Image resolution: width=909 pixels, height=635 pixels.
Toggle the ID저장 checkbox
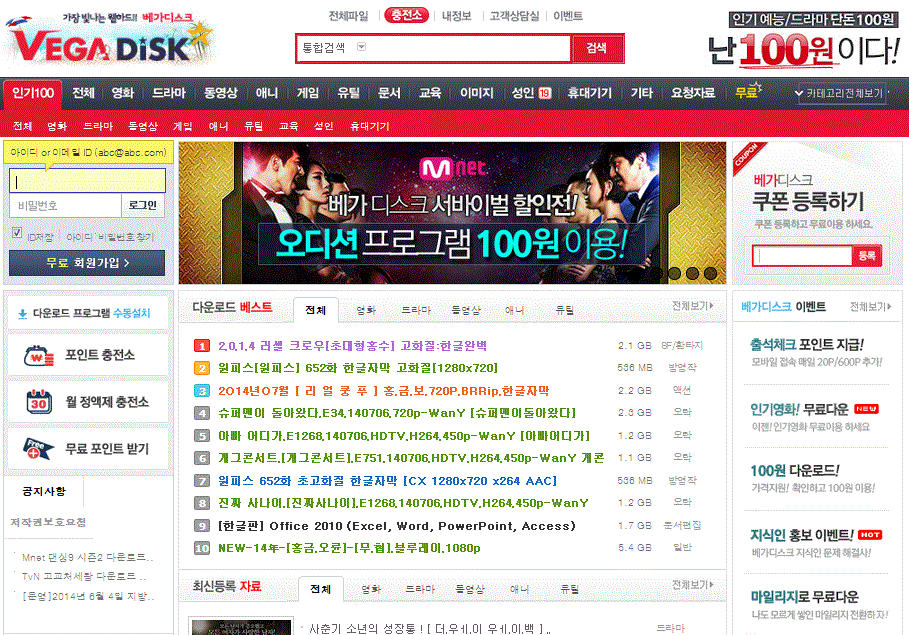(x=17, y=233)
